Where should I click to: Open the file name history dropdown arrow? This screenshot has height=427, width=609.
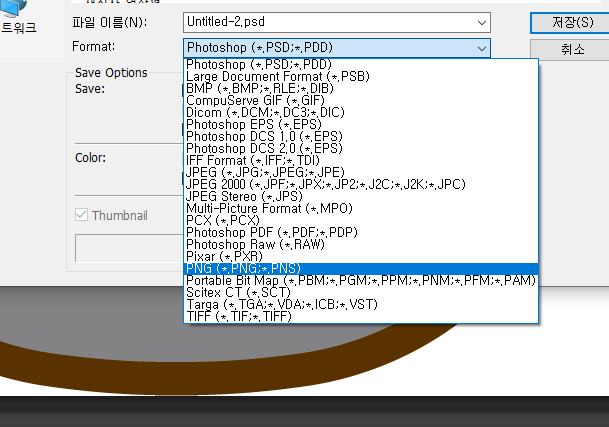482,23
